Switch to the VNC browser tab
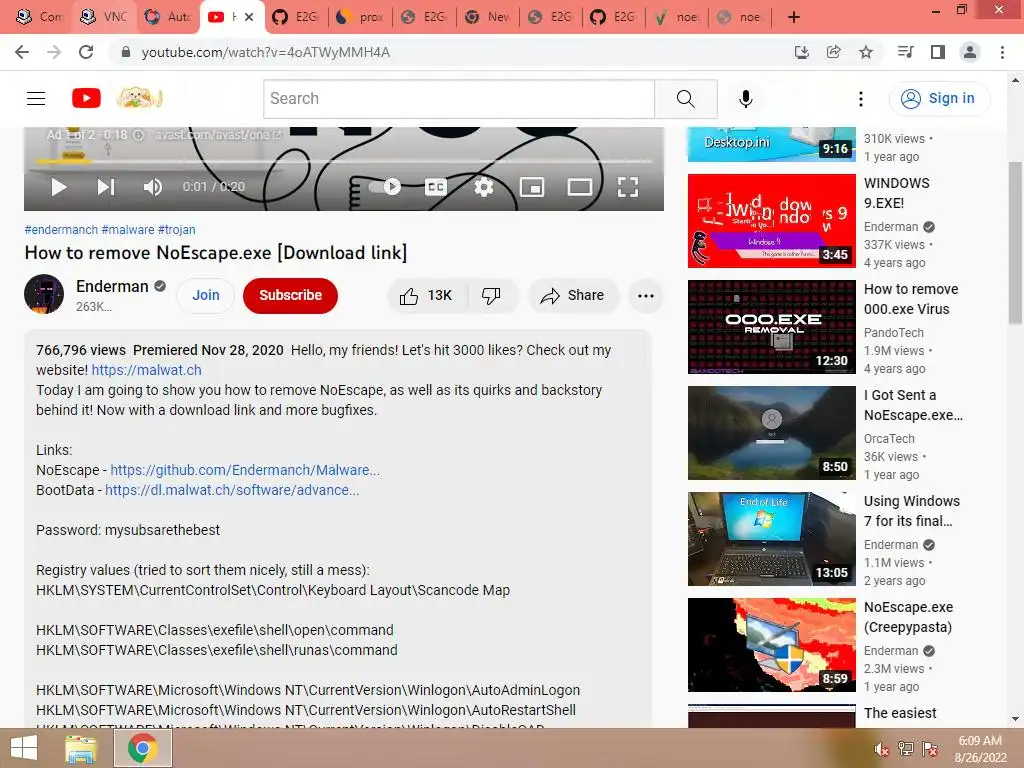 pos(104,17)
